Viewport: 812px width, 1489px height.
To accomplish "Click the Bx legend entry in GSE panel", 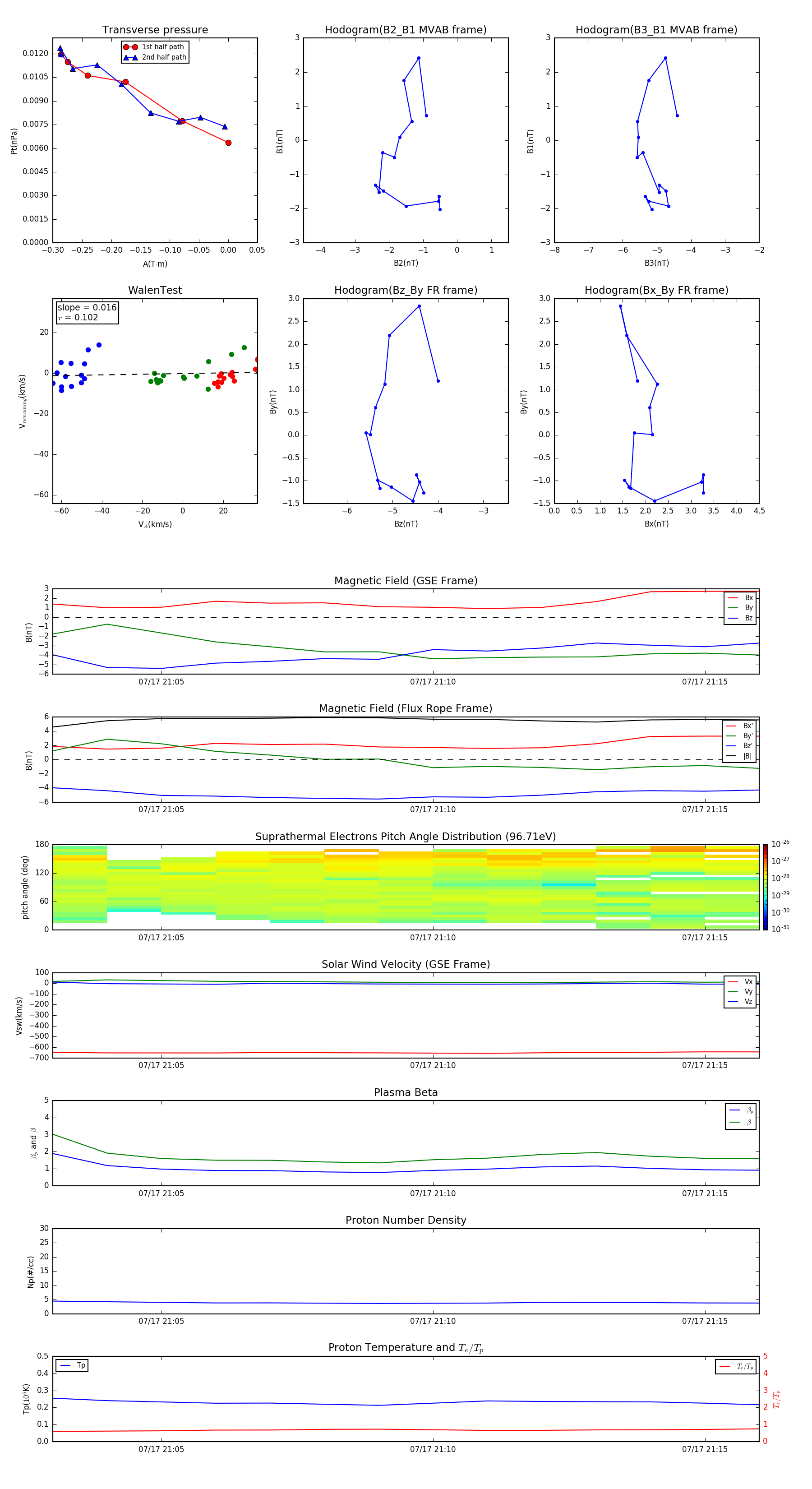I will coord(740,598).
